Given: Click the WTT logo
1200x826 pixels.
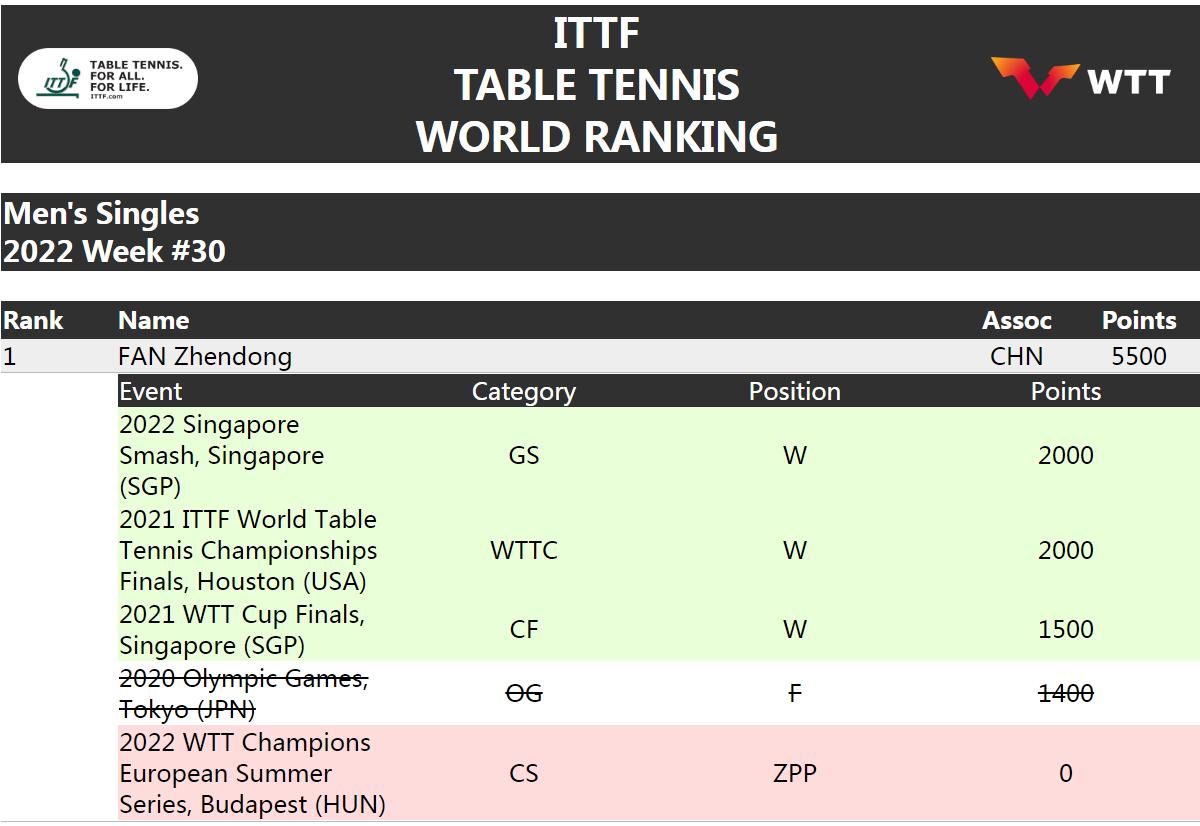Looking at the screenshot, I should (x=1080, y=79).
